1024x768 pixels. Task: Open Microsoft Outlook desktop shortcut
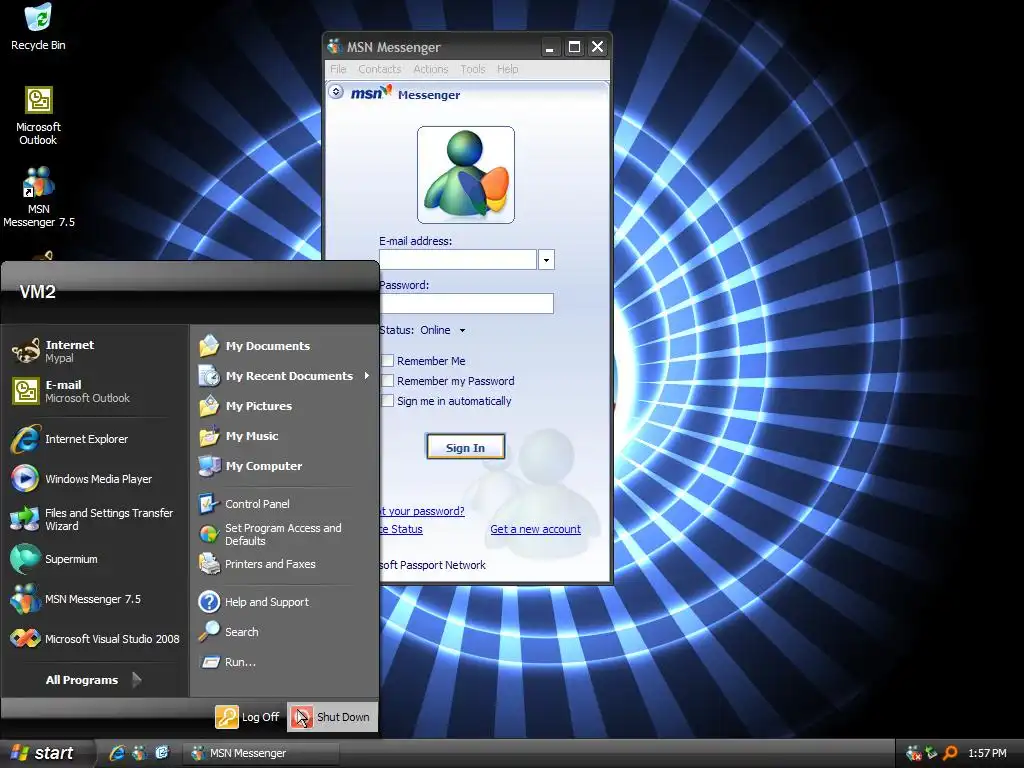coord(38,116)
